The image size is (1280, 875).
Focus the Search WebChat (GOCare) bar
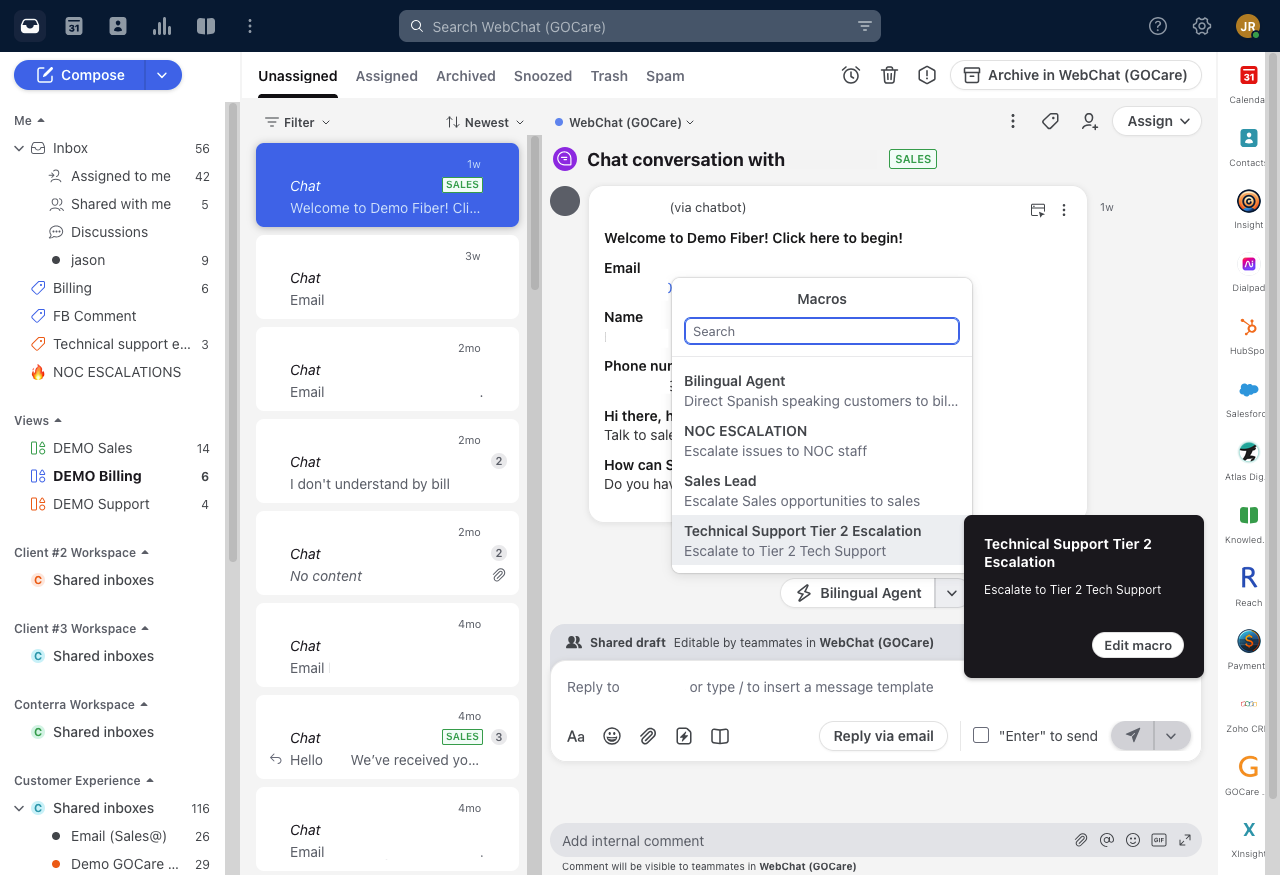(640, 27)
